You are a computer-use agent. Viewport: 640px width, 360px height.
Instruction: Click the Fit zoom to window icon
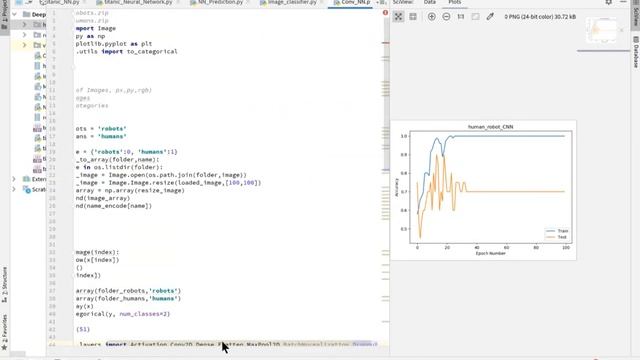point(398,17)
